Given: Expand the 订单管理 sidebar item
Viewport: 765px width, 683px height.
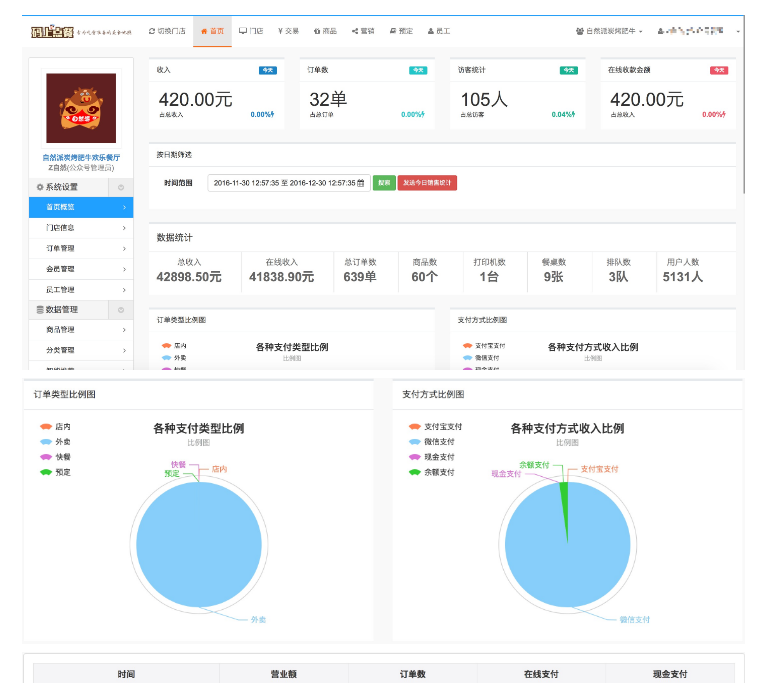Looking at the screenshot, I should 81,248.
